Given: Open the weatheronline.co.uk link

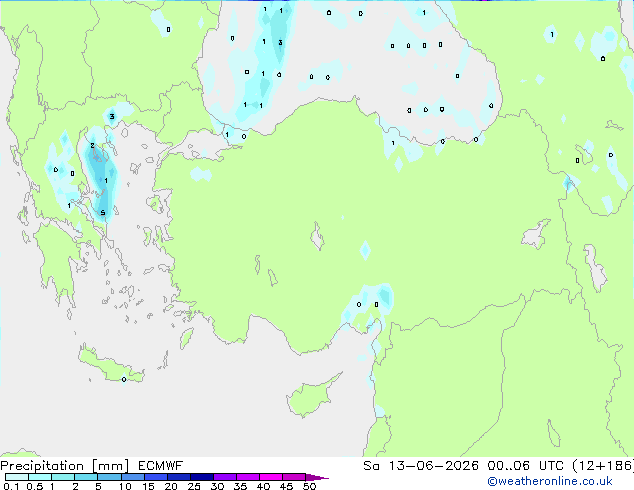Looking at the screenshot, I should pyautogui.click(x=550, y=481).
